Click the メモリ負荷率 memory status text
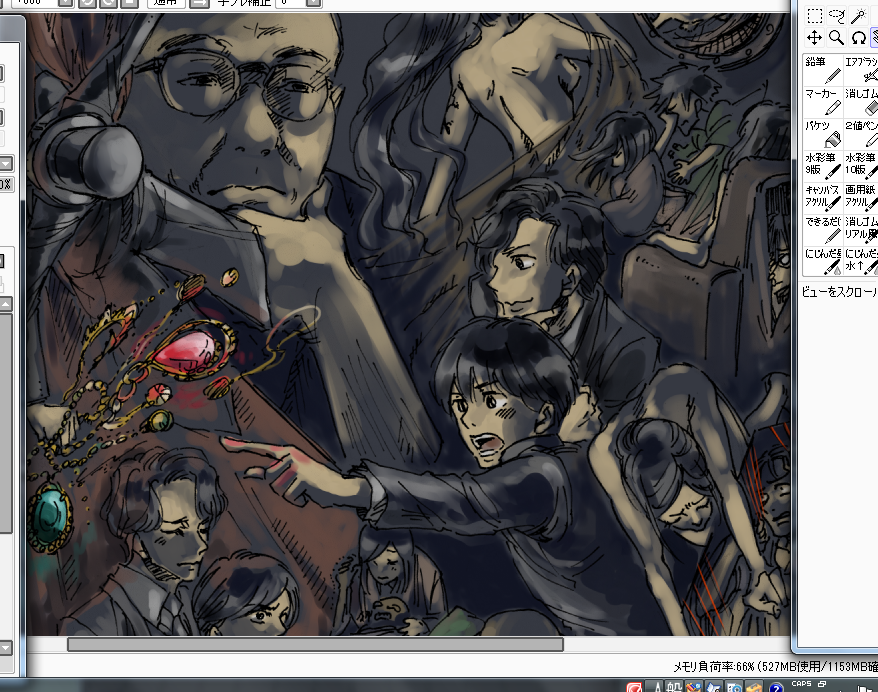Viewport: 878px width, 692px height. (x=776, y=667)
